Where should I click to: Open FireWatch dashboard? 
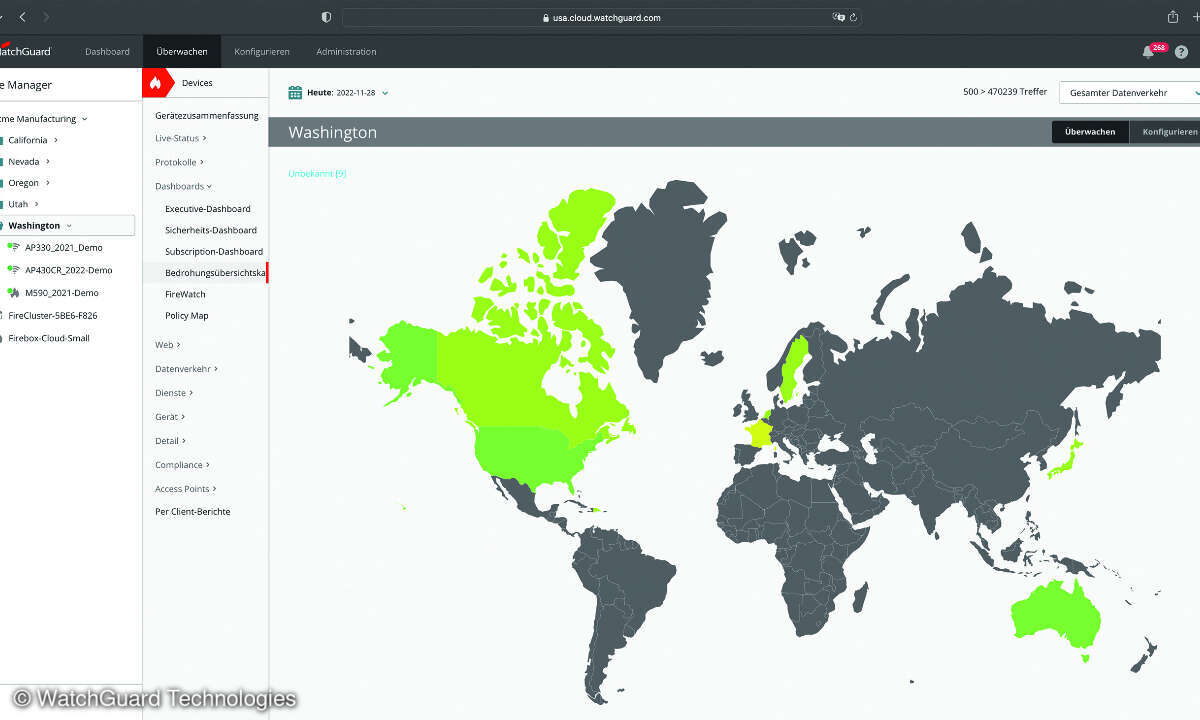pyautogui.click(x=185, y=294)
